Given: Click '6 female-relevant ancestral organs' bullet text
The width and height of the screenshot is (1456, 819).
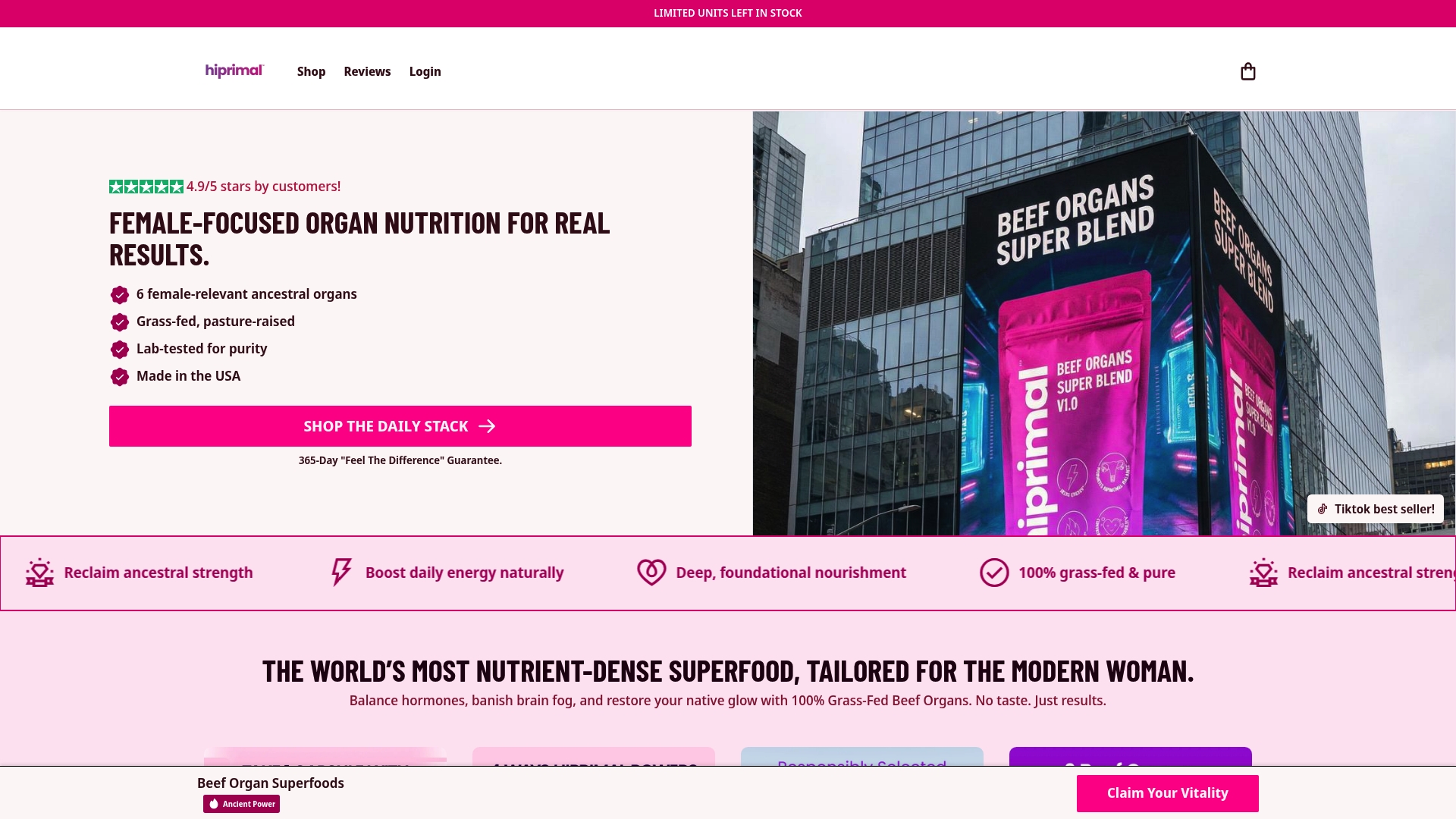Looking at the screenshot, I should 246,294.
